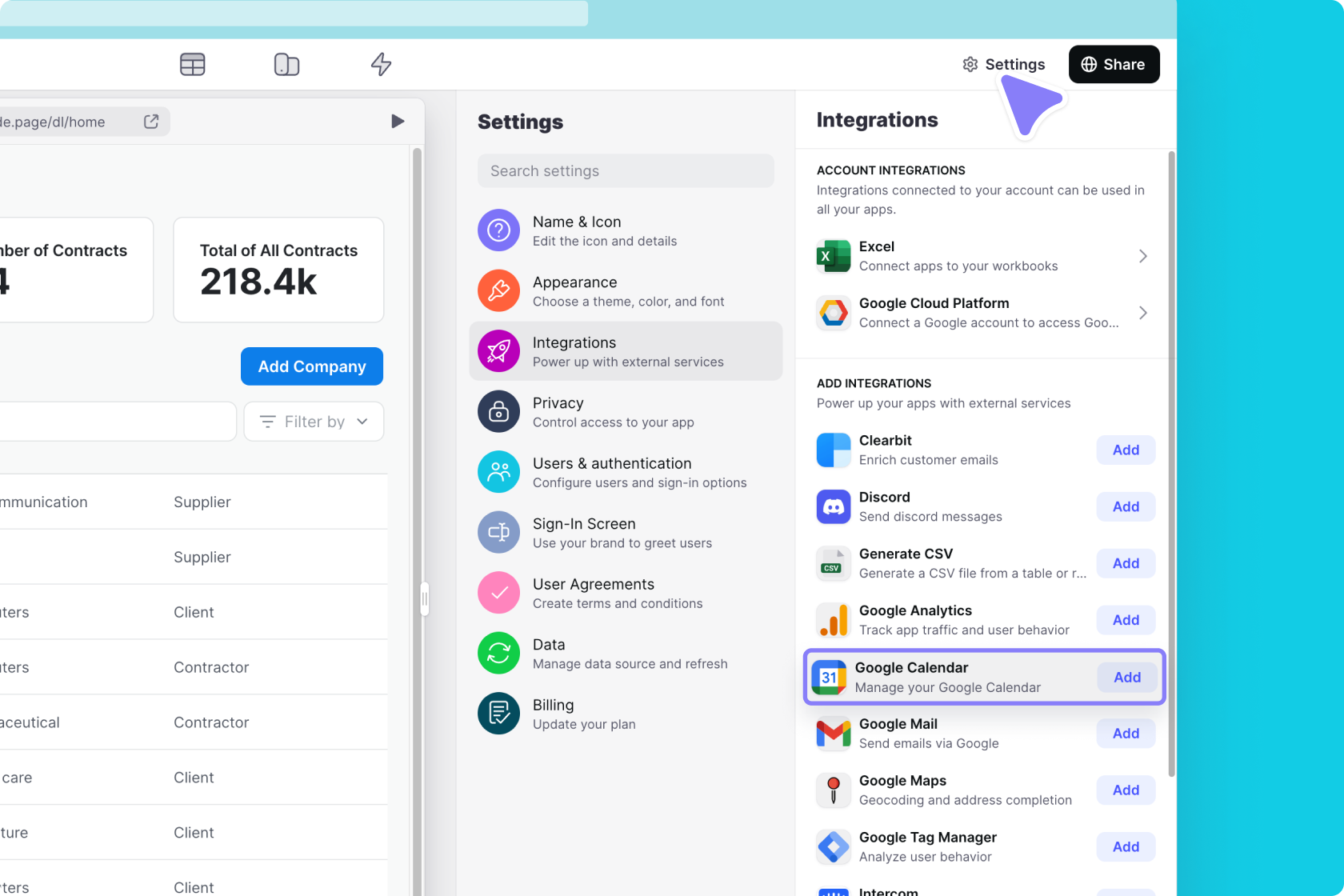Expand the Excel integration chevron
Screen dimensions: 1344x896
point(1142,256)
